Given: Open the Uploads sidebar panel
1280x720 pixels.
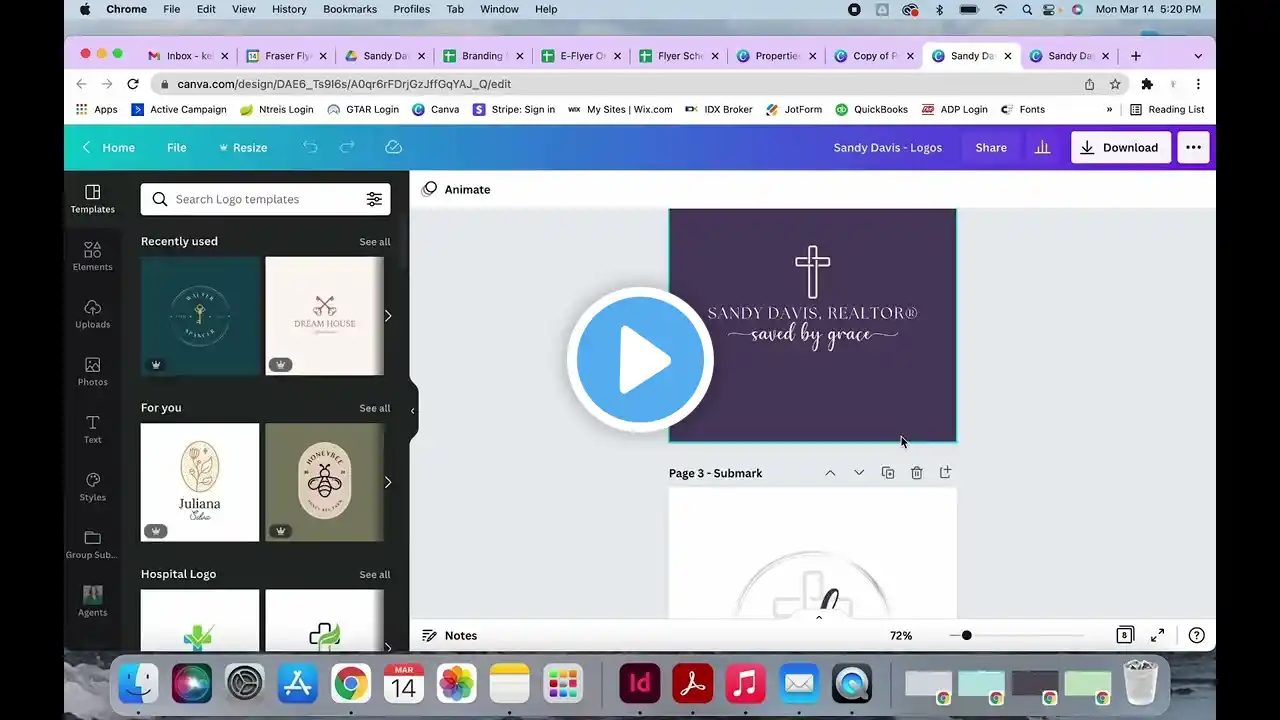Looking at the screenshot, I should point(92,314).
